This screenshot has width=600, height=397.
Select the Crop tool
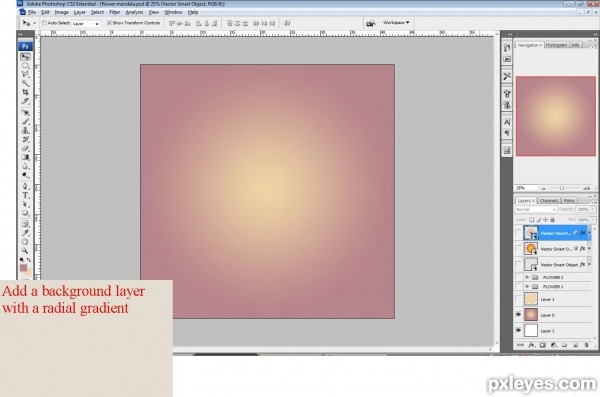click(25, 92)
